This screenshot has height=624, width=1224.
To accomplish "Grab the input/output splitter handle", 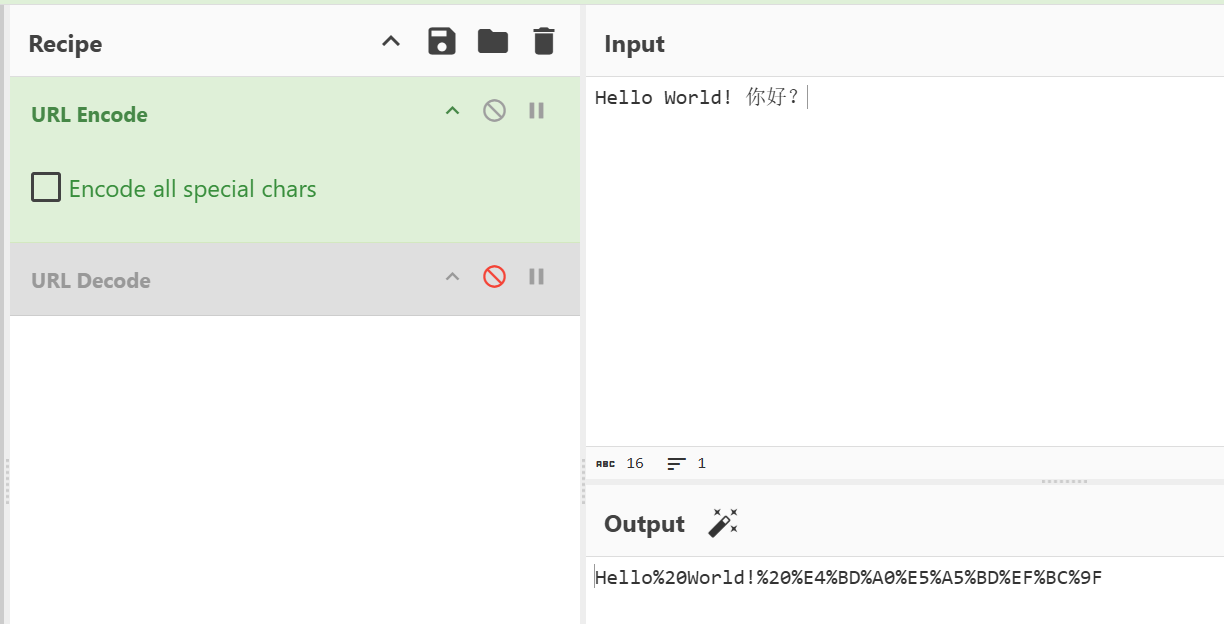I will [1064, 481].
